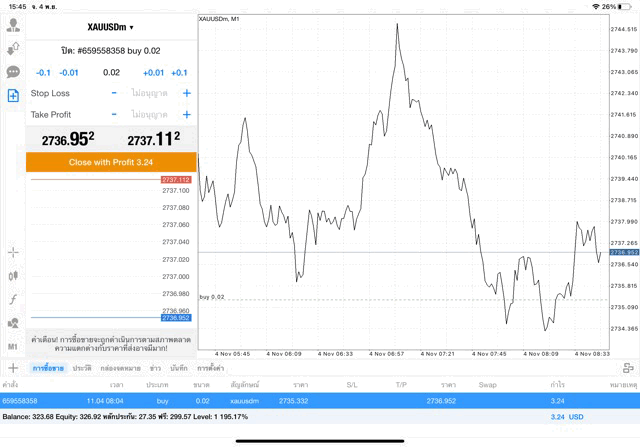Switch to the ข่าว news tab
The image size is (640, 447).
click(x=155, y=369)
